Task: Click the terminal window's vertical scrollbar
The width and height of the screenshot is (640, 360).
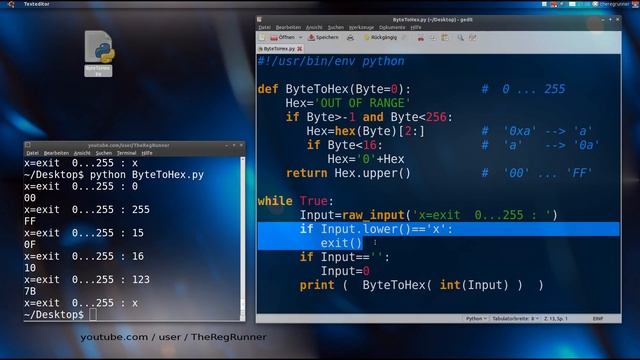Action: (242, 239)
